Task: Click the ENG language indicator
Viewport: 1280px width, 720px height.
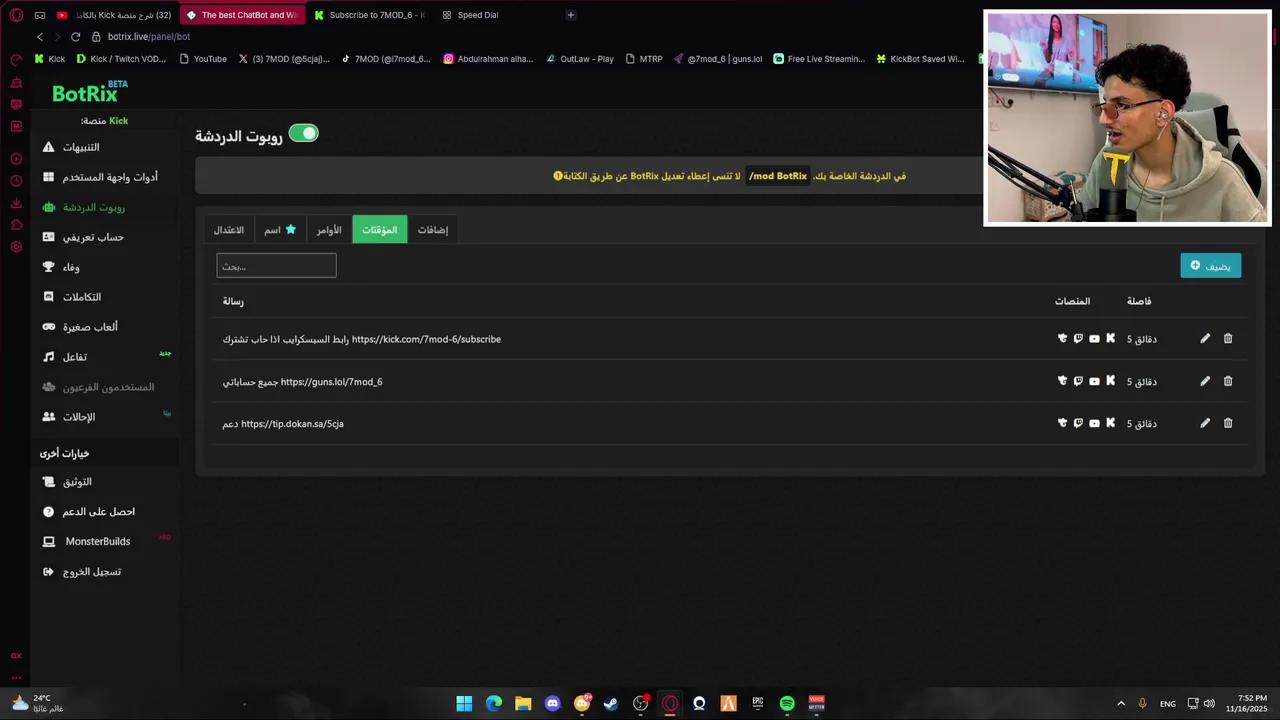Action: [1168, 704]
